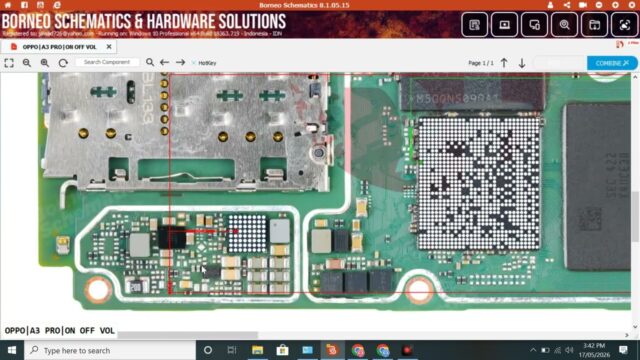Click the share icon in title bar
The image size is (640, 360).
coord(567,5)
